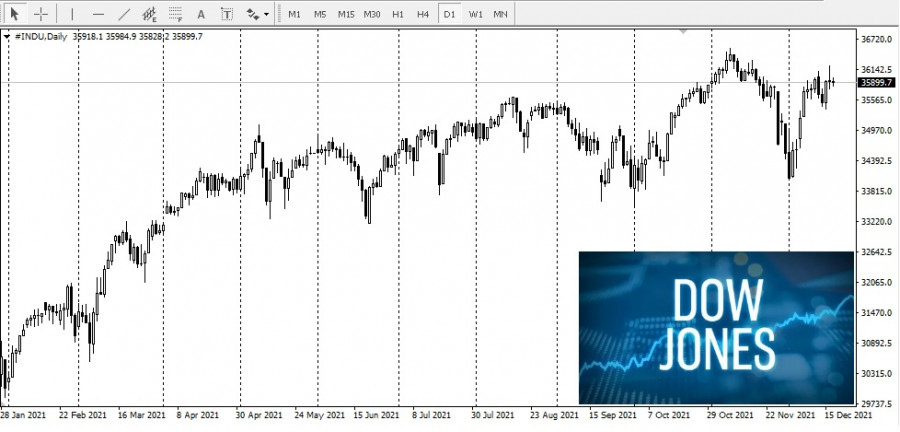The width and height of the screenshot is (900, 432).
Task: Switch chart to M15 timeframe
Action: [346, 14]
